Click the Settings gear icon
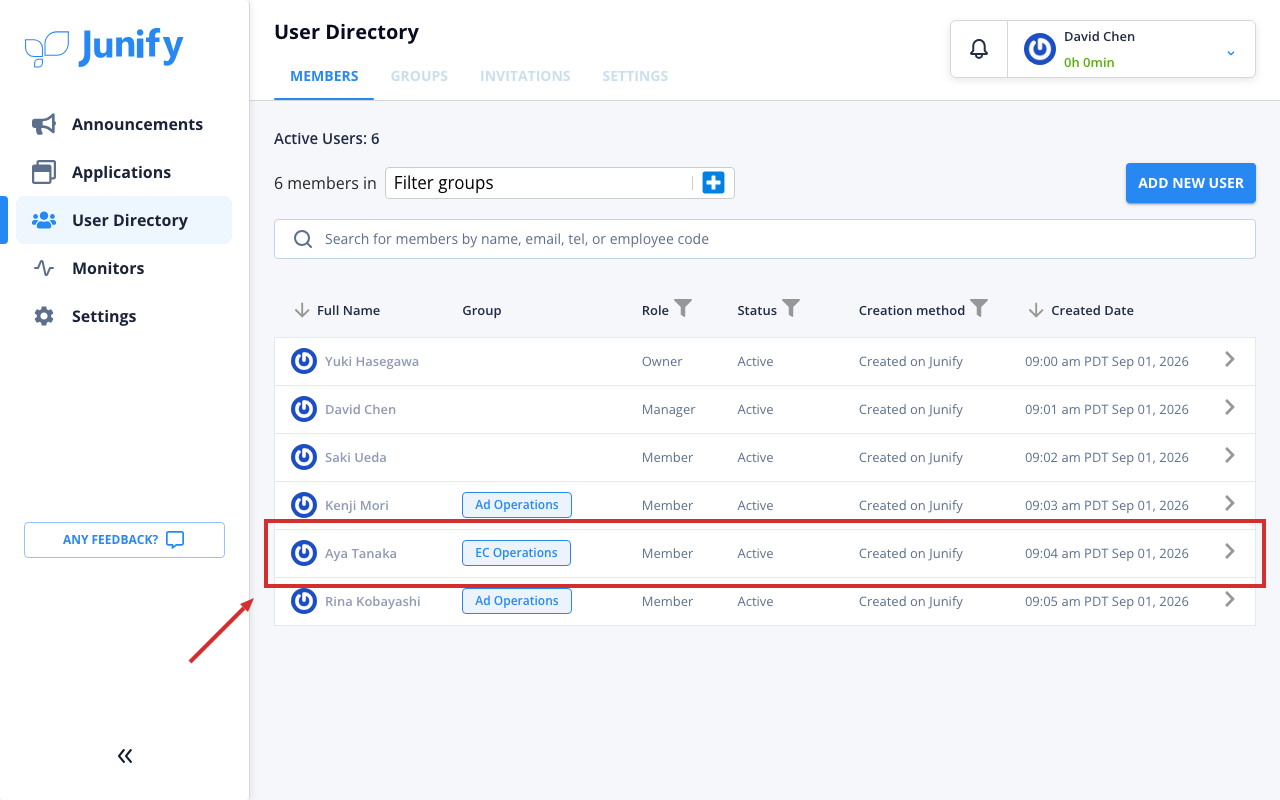 (44, 316)
